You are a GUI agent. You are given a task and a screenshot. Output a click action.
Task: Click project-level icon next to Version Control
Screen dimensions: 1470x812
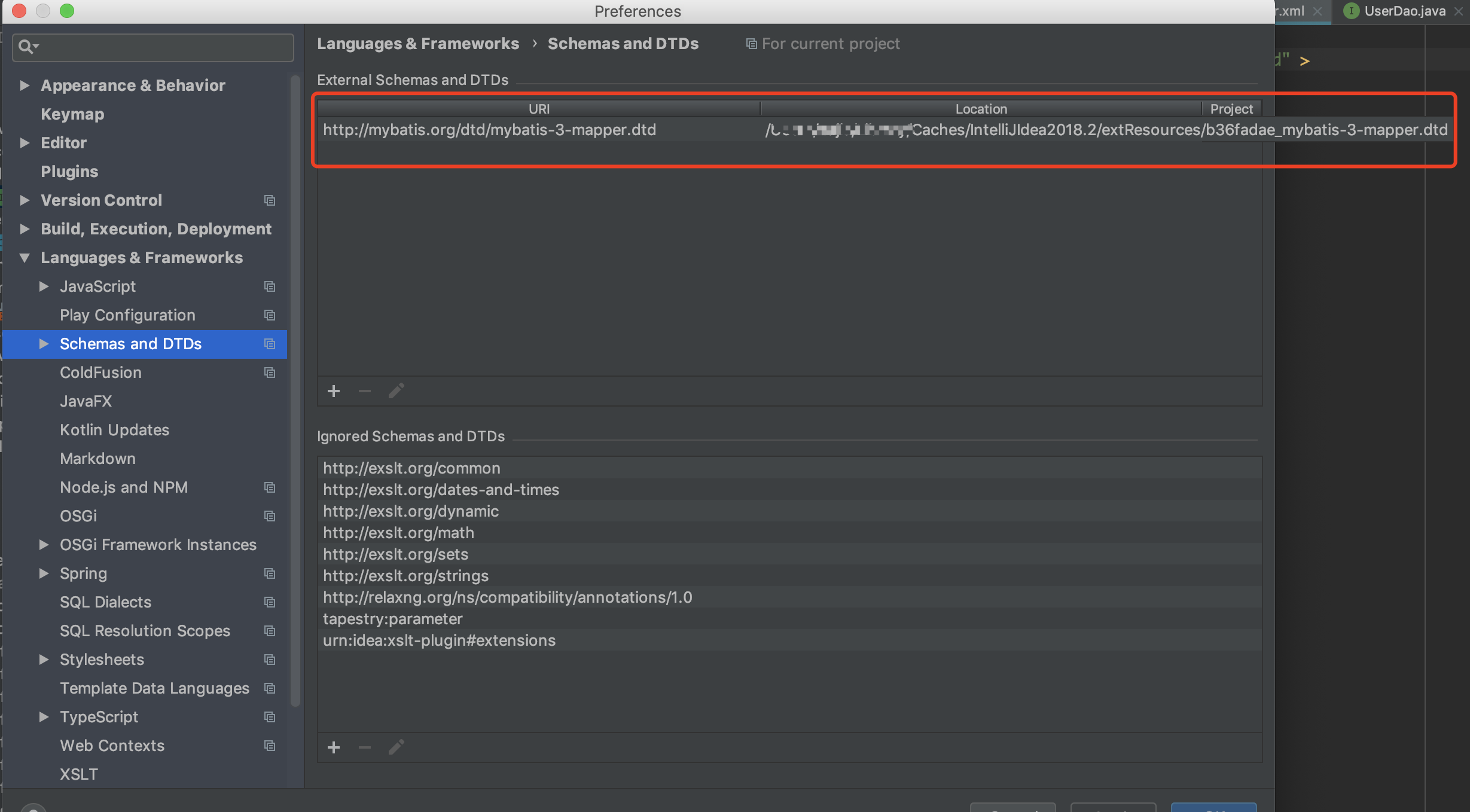click(x=270, y=200)
